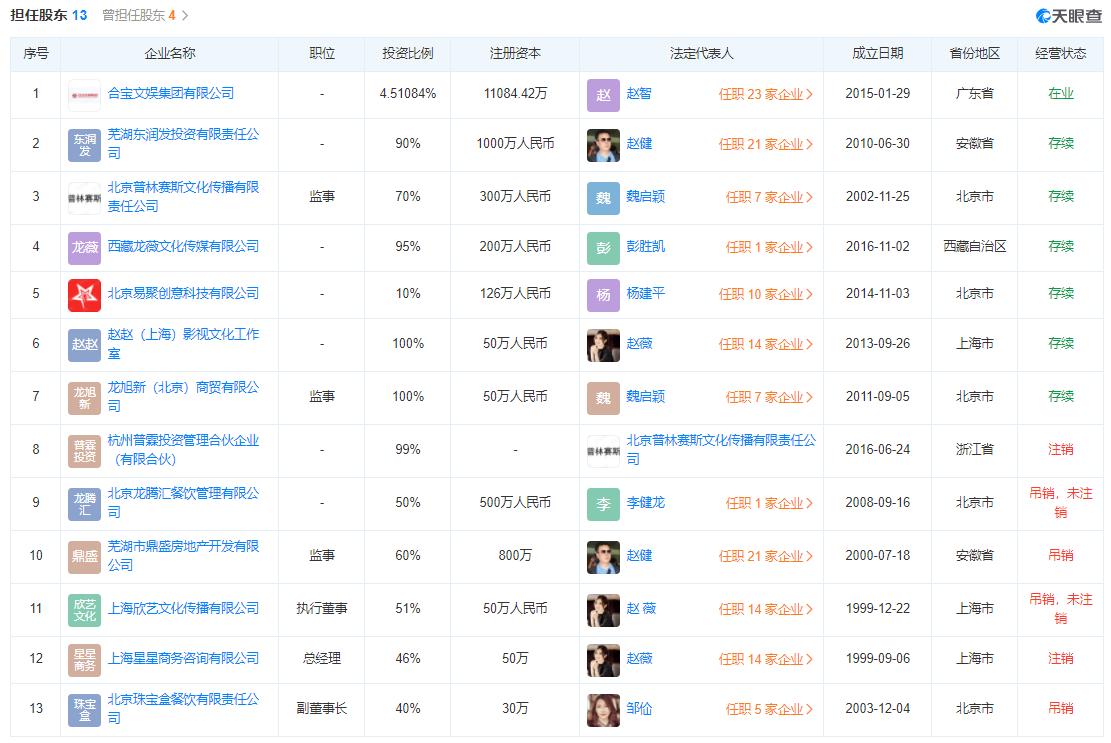This screenshot has height=743, width=1111.
Task: Click the 天眼查 logo
Action: click(x=1068, y=16)
